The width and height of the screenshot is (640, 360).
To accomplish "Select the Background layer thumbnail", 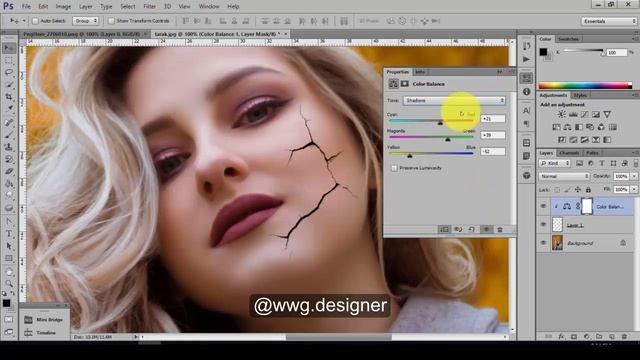I will (x=557, y=243).
